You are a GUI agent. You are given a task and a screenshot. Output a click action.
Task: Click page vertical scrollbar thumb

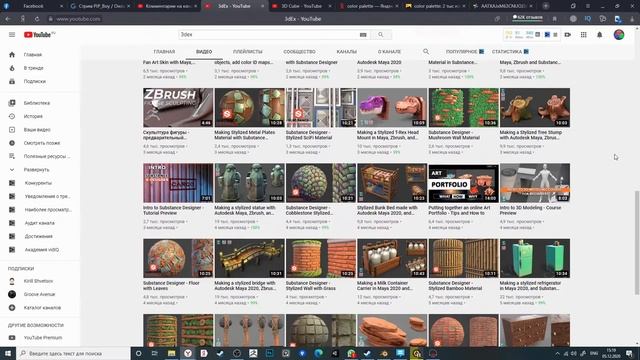(637, 242)
